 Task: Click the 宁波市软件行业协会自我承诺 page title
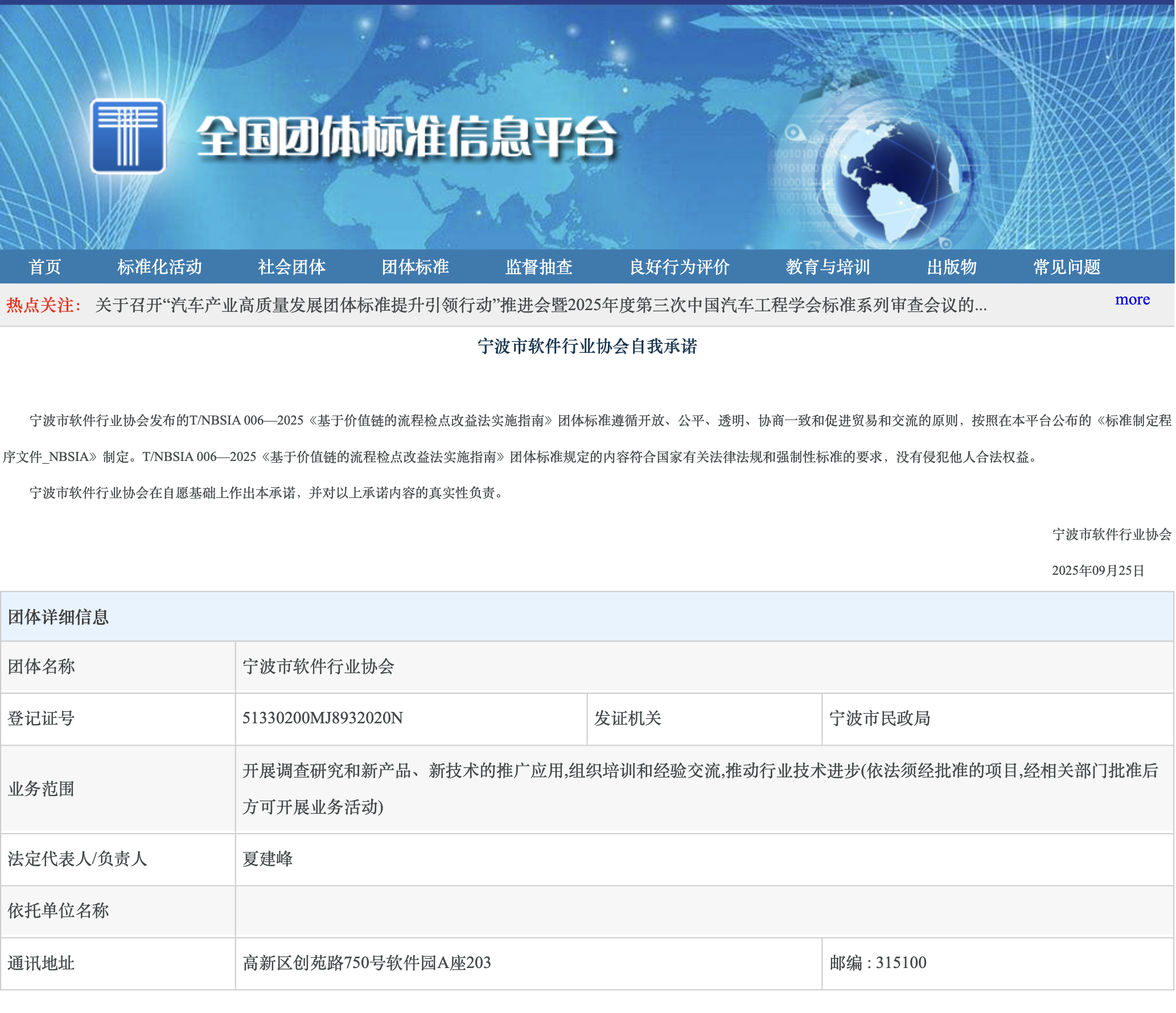tap(587, 346)
